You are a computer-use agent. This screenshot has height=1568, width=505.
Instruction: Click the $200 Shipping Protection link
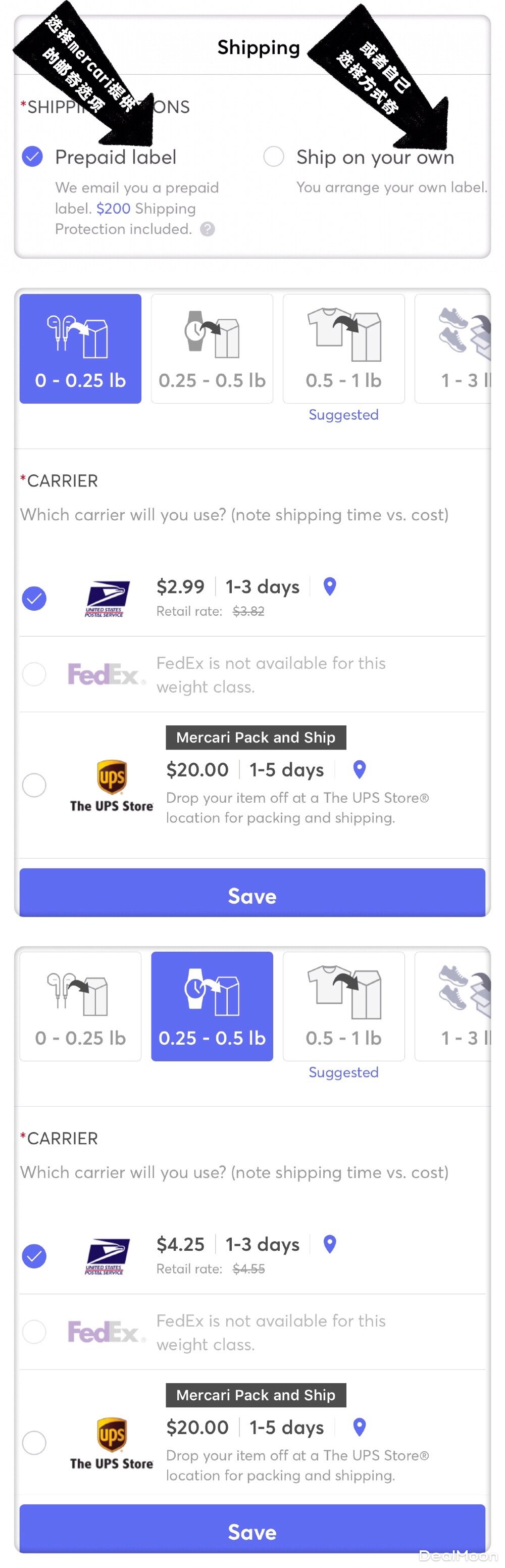[x=113, y=209]
